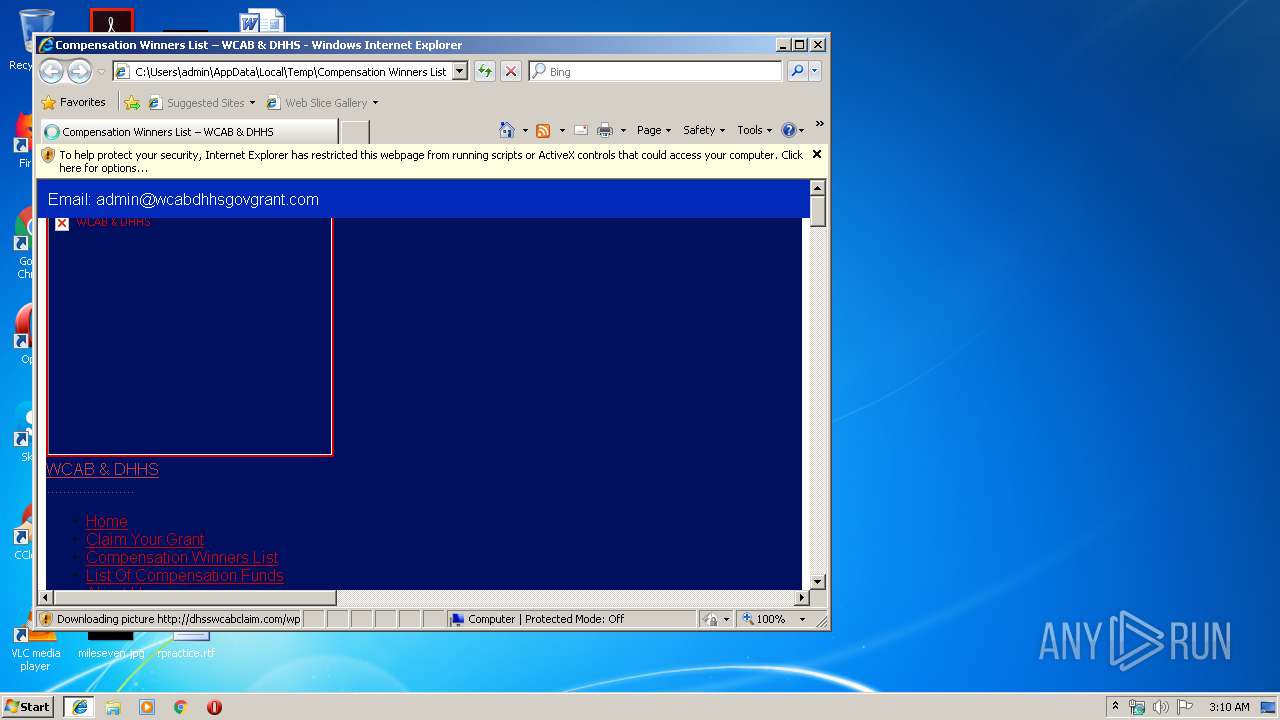Viewport: 1280px width, 720px height.
Task: Click the magnifier Search button
Action: pos(797,71)
